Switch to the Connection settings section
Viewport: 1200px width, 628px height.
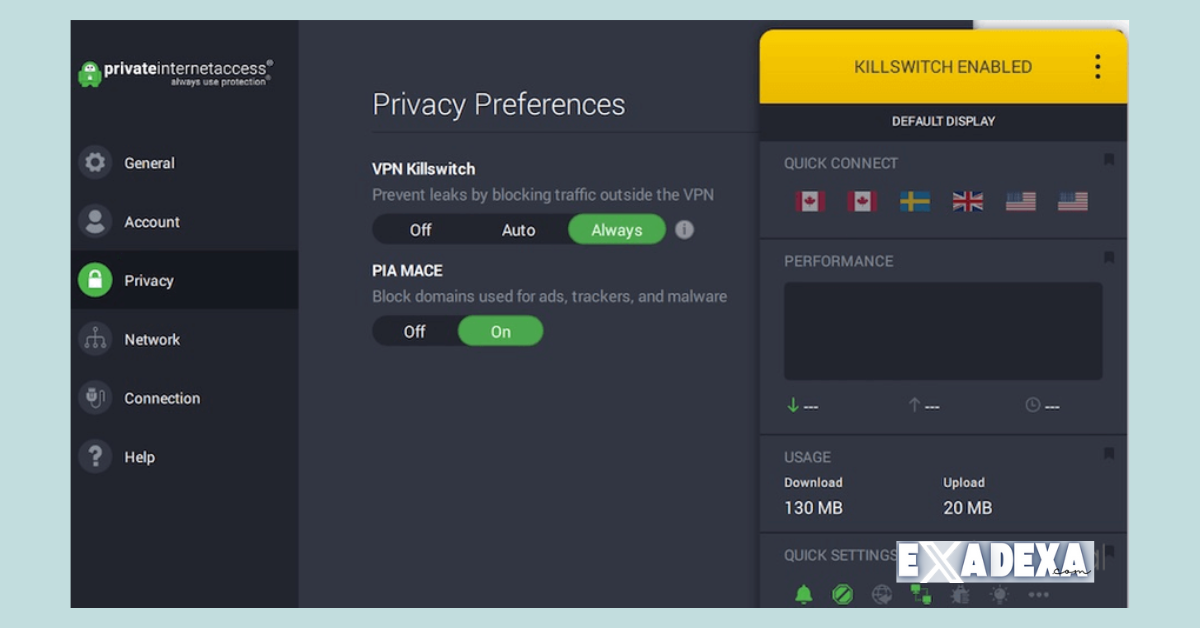(160, 397)
